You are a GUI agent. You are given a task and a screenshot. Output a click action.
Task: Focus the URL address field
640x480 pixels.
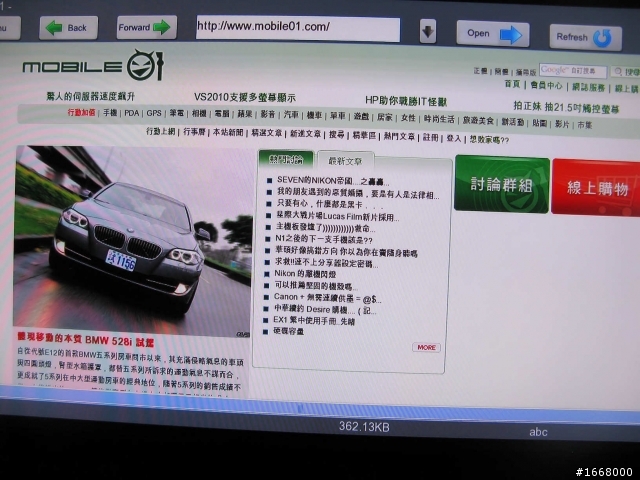(x=298, y=29)
